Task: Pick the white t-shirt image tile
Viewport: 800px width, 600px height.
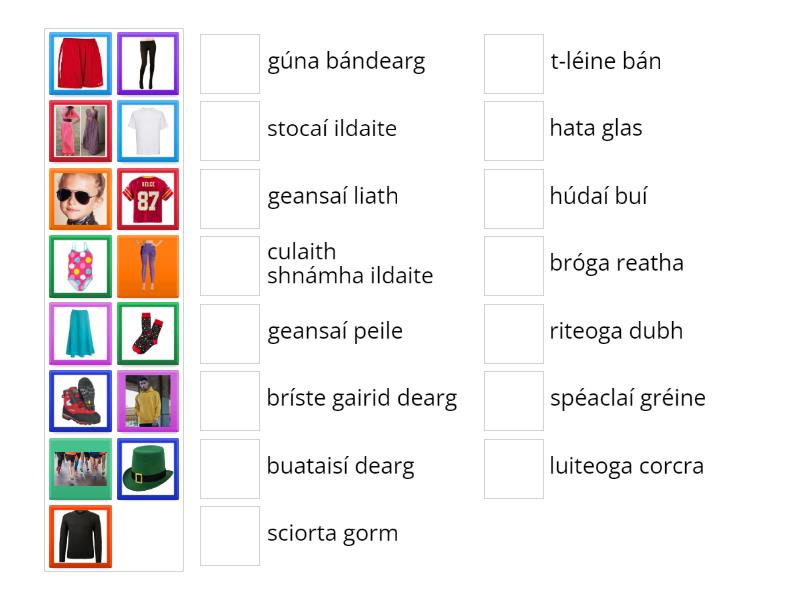Action: click(x=148, y=131)
